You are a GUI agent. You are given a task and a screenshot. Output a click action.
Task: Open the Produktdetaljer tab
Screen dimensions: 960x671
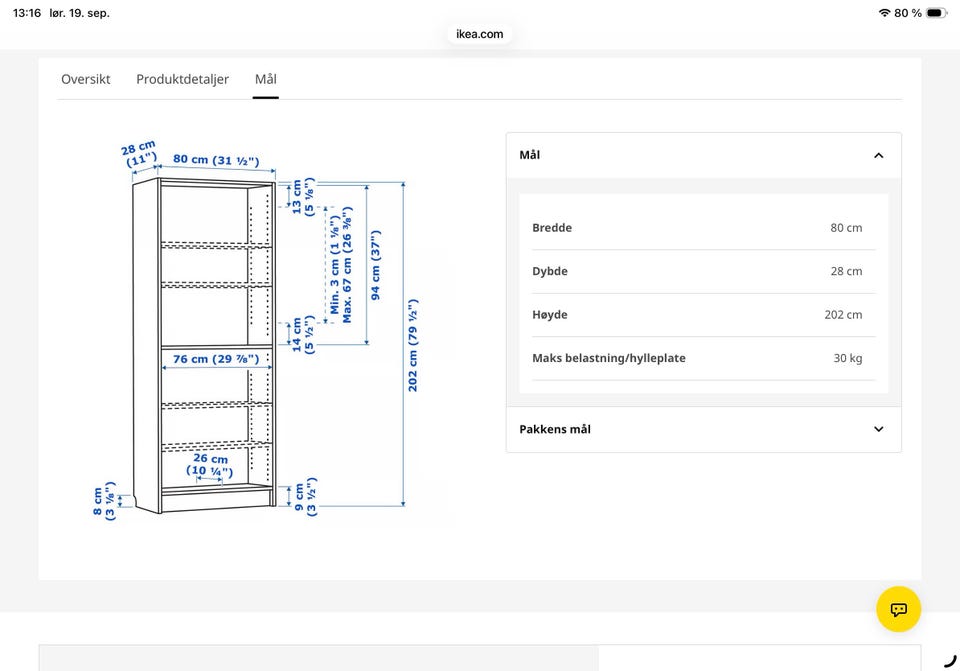coord(182,79)
